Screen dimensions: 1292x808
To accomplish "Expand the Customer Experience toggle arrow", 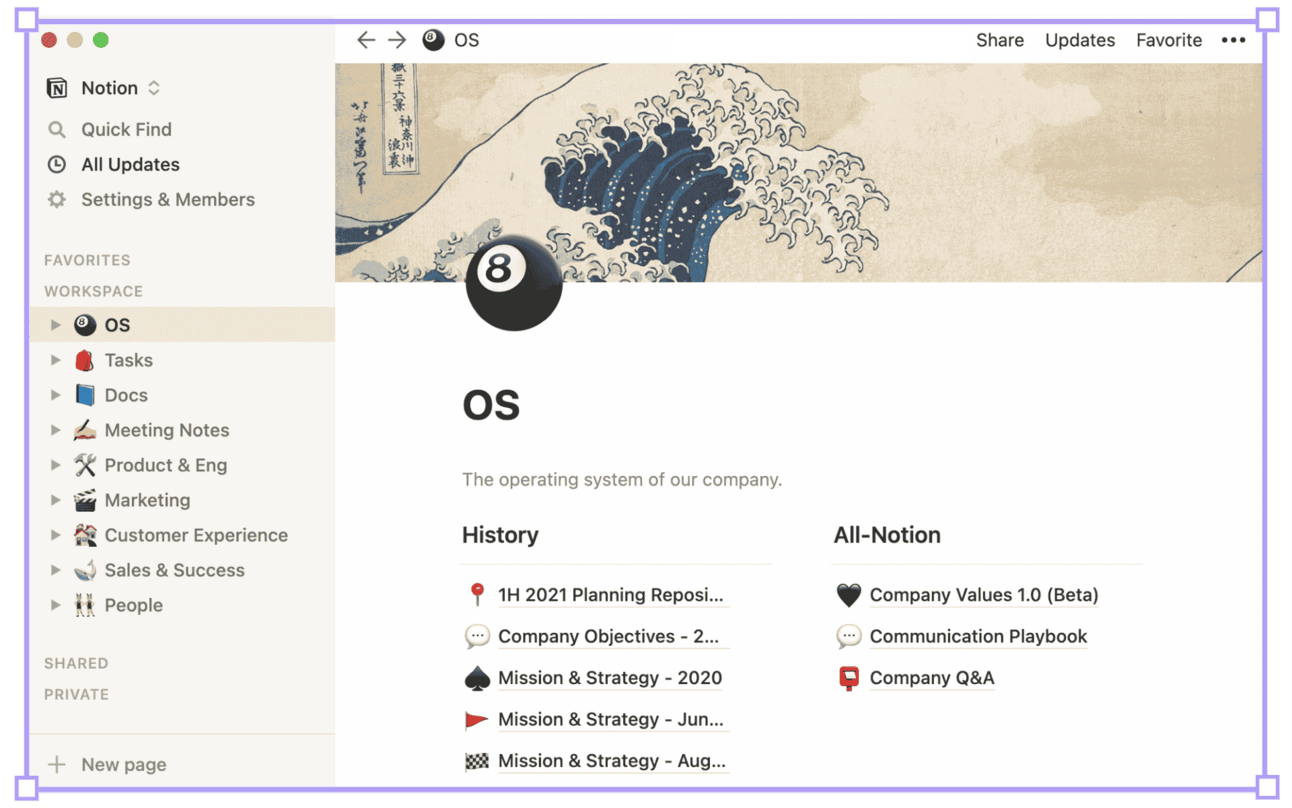I will (56, 535).
